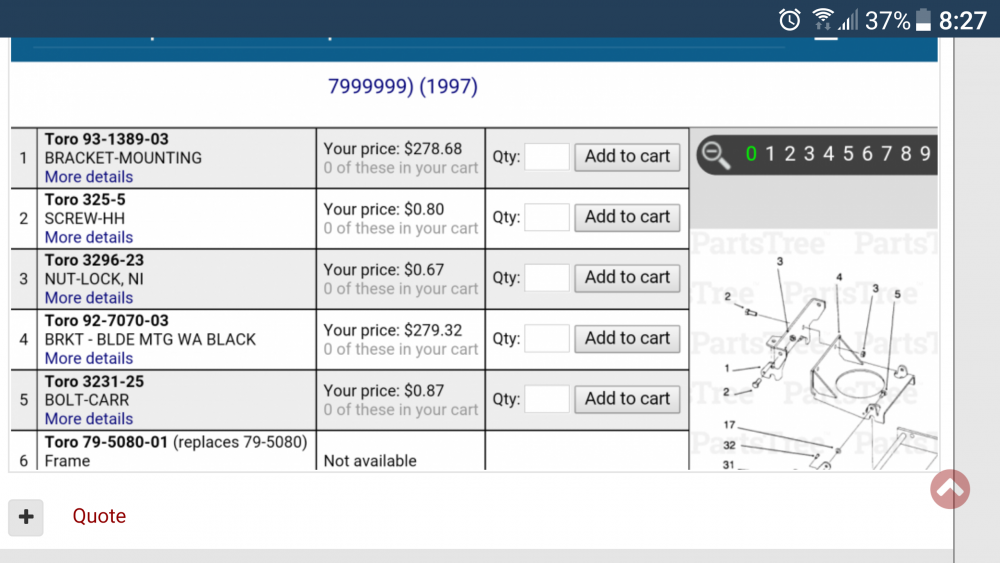
Task: Tap the Wi-Fi status icon
Action: pyautogui.click(x=823, y=19)
